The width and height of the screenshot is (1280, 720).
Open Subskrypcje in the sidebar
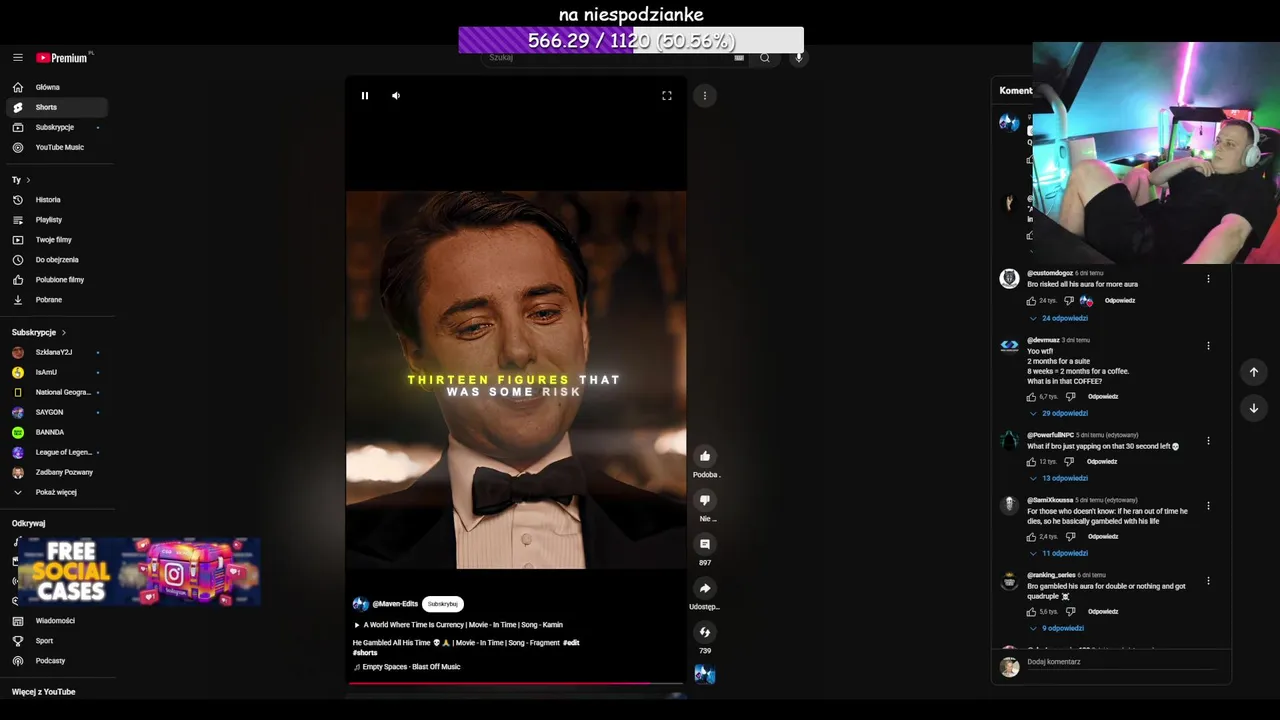(57, 127)
